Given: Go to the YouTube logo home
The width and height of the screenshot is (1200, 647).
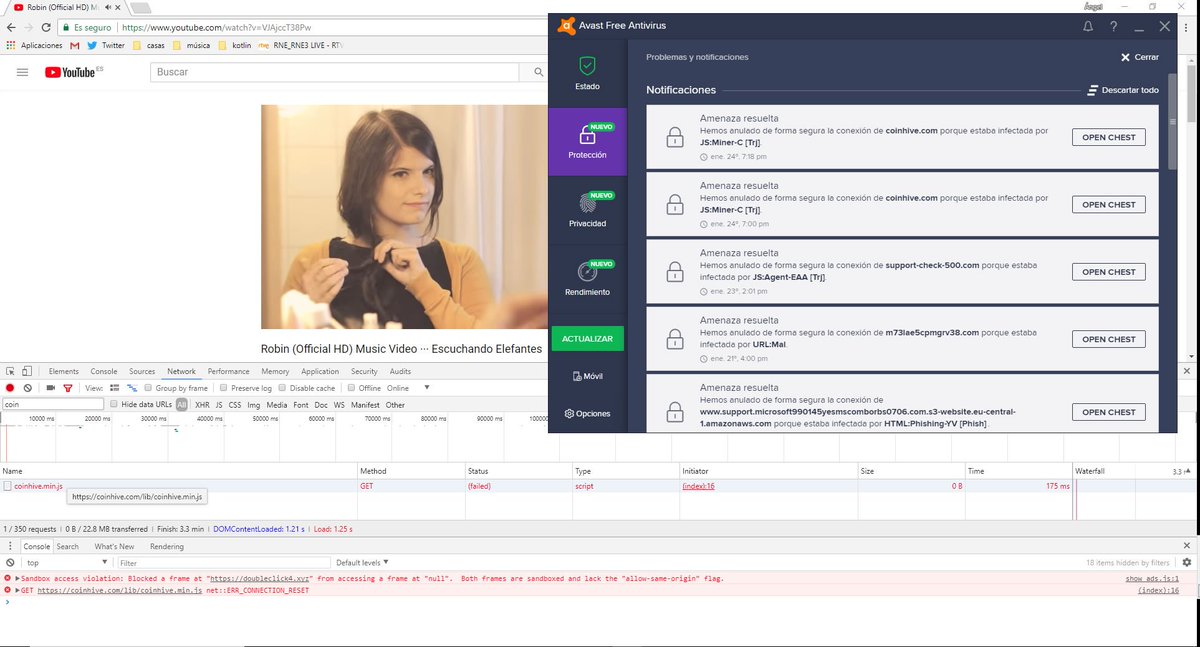Looking at the screenshot, I should [73, 72].
